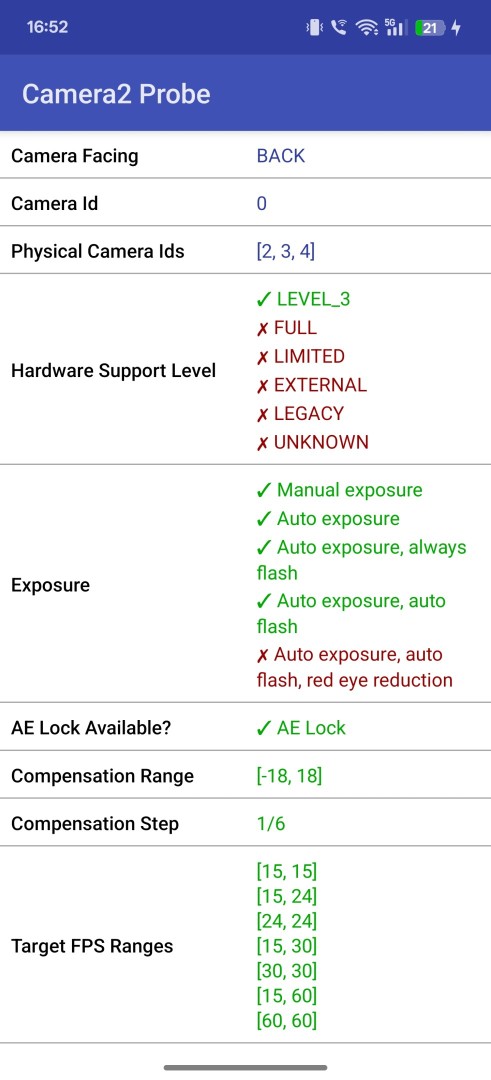Tap the charging bolt icon
The height and width of the screenshot is (1080, 491).
pos(456,28)
